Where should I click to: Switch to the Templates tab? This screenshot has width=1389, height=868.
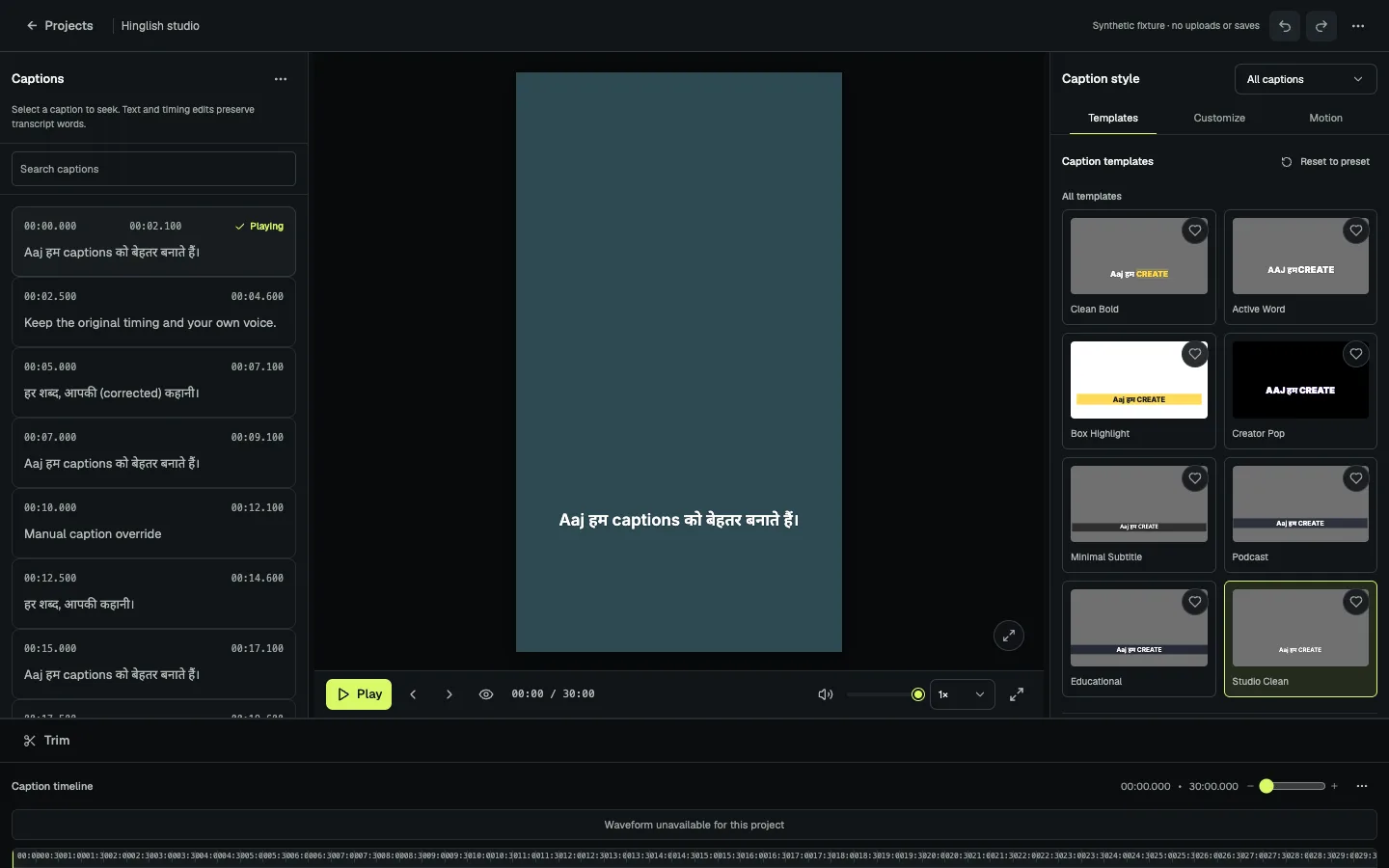tap(1113, 118)
